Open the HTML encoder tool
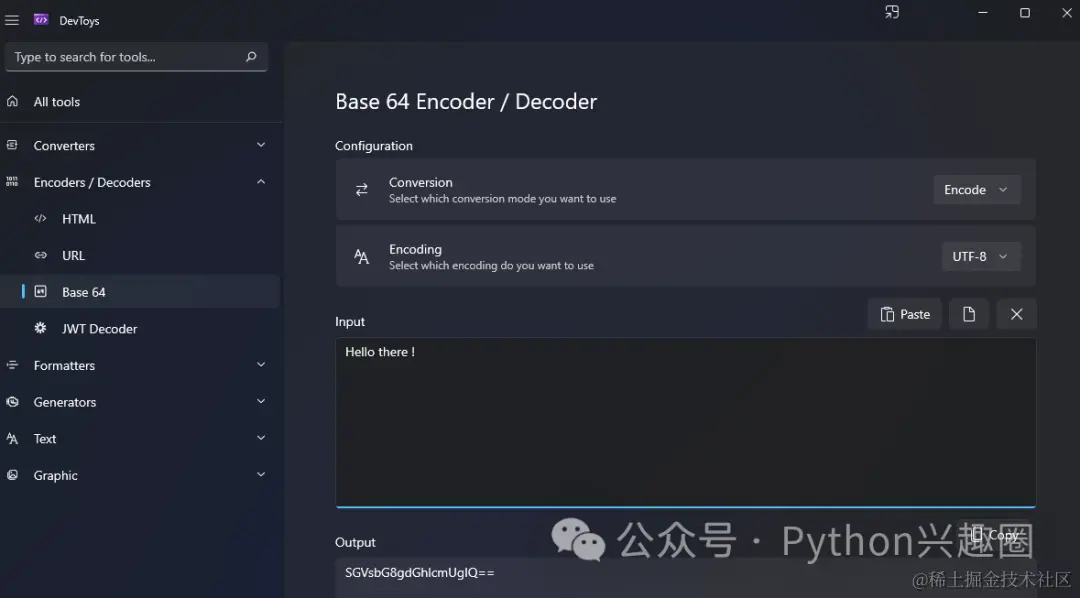1080x598 pixels. pos(141,218)
